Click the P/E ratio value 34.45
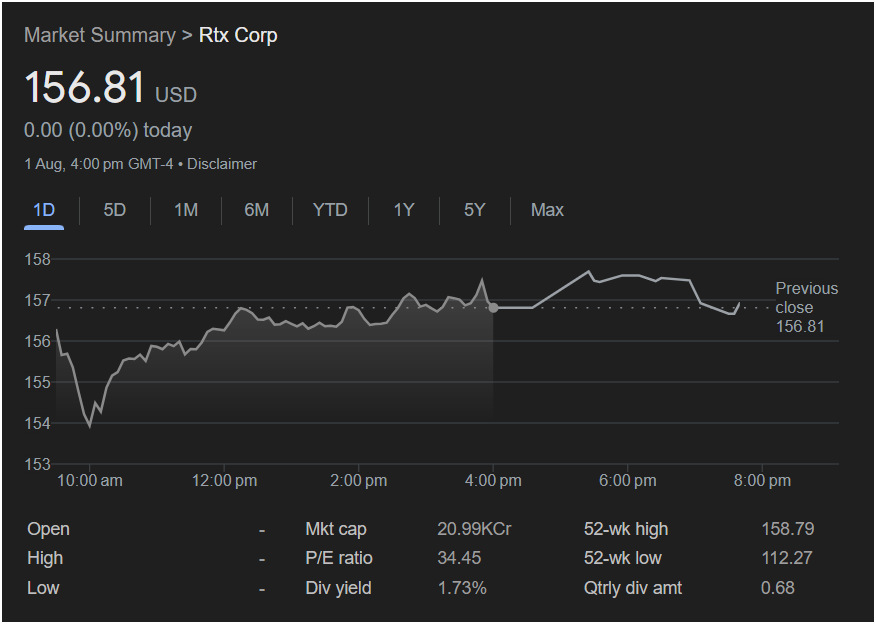This screenshot has width=876, height=624. [x=459, y=558]
